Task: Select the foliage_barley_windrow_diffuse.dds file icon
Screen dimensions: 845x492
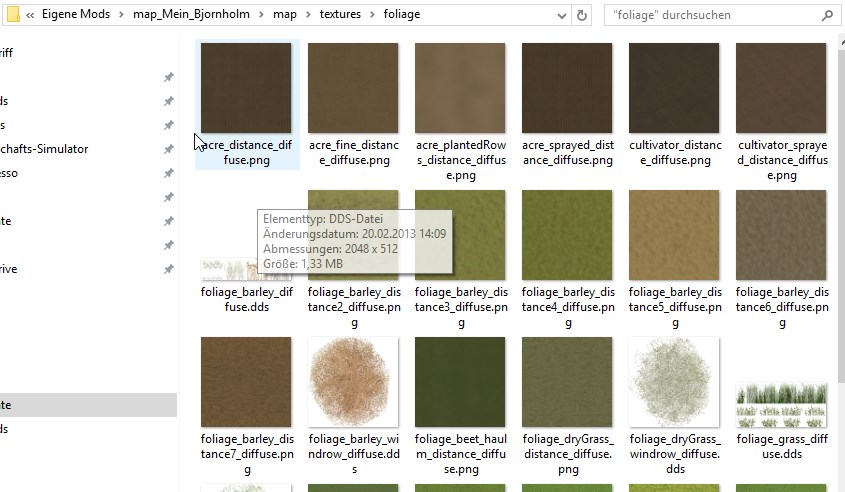Action: [353, 382]
